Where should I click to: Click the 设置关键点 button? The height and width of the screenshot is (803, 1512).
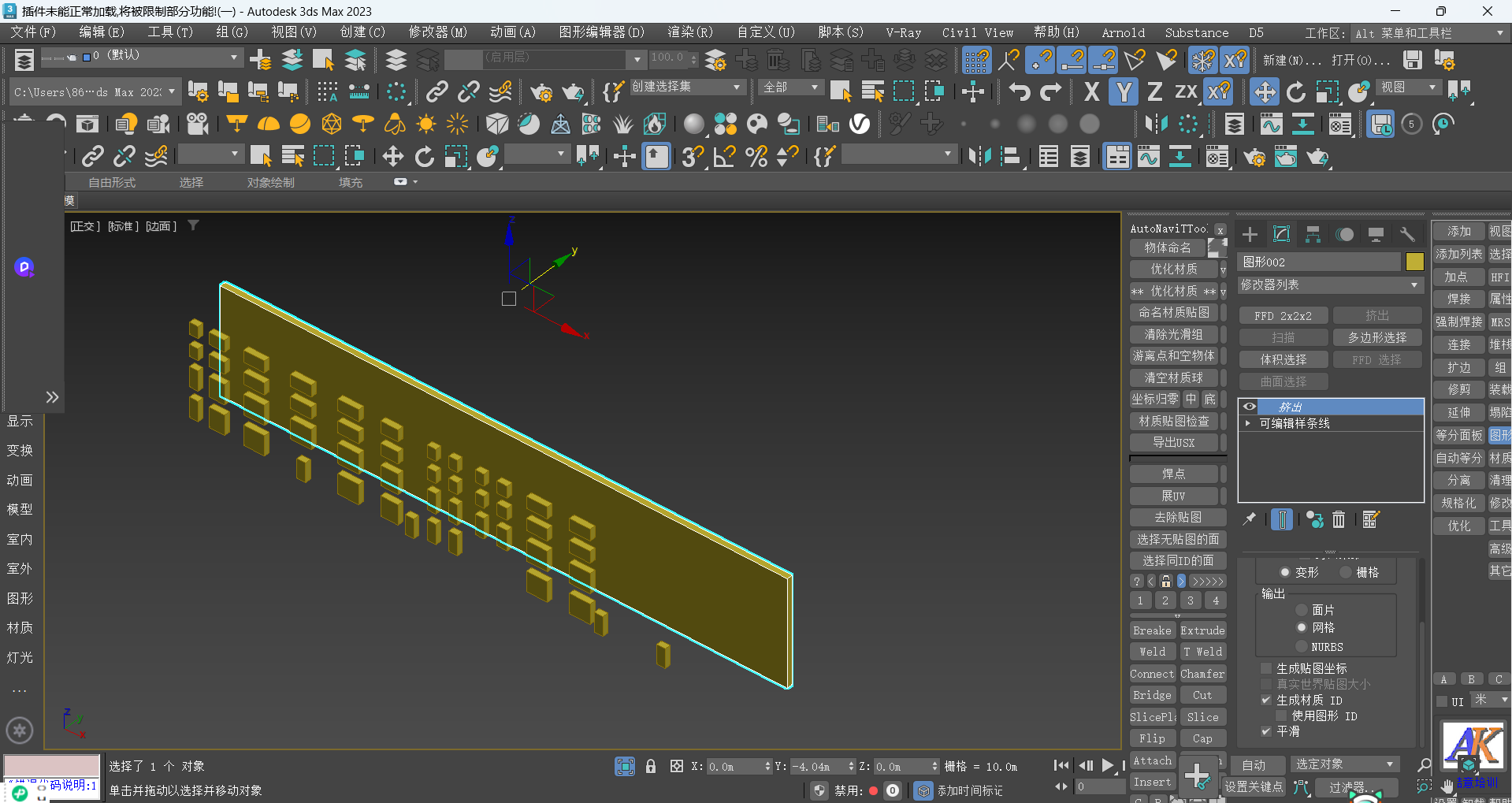[x=1254, y=786]
